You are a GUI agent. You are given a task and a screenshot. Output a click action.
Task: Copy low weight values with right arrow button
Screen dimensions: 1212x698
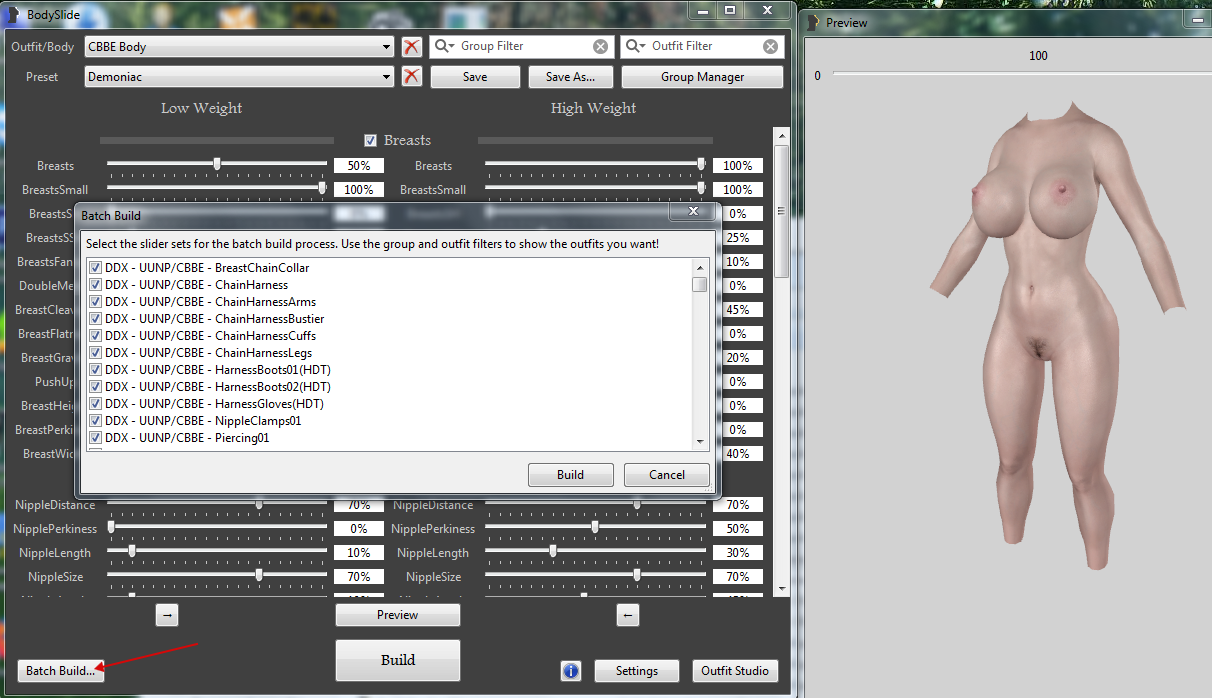click(x=167, y=615)
